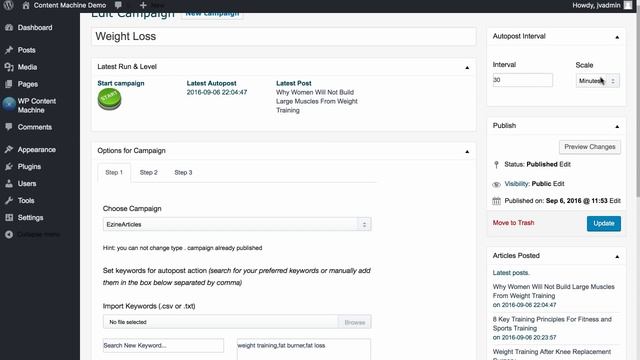Click the WP Content Machine globe icon
The height and width of the screenshot is (360, 640).
point(9,105)
